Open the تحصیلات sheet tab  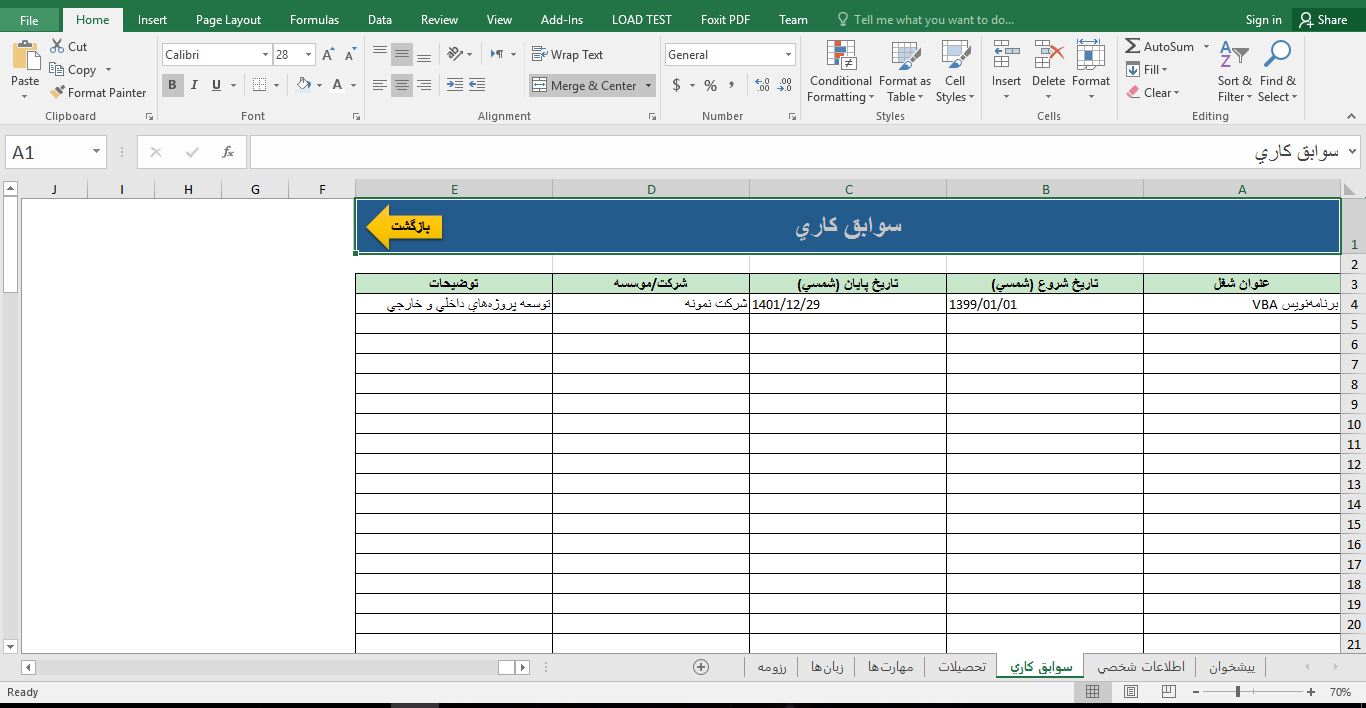[961, 667]
